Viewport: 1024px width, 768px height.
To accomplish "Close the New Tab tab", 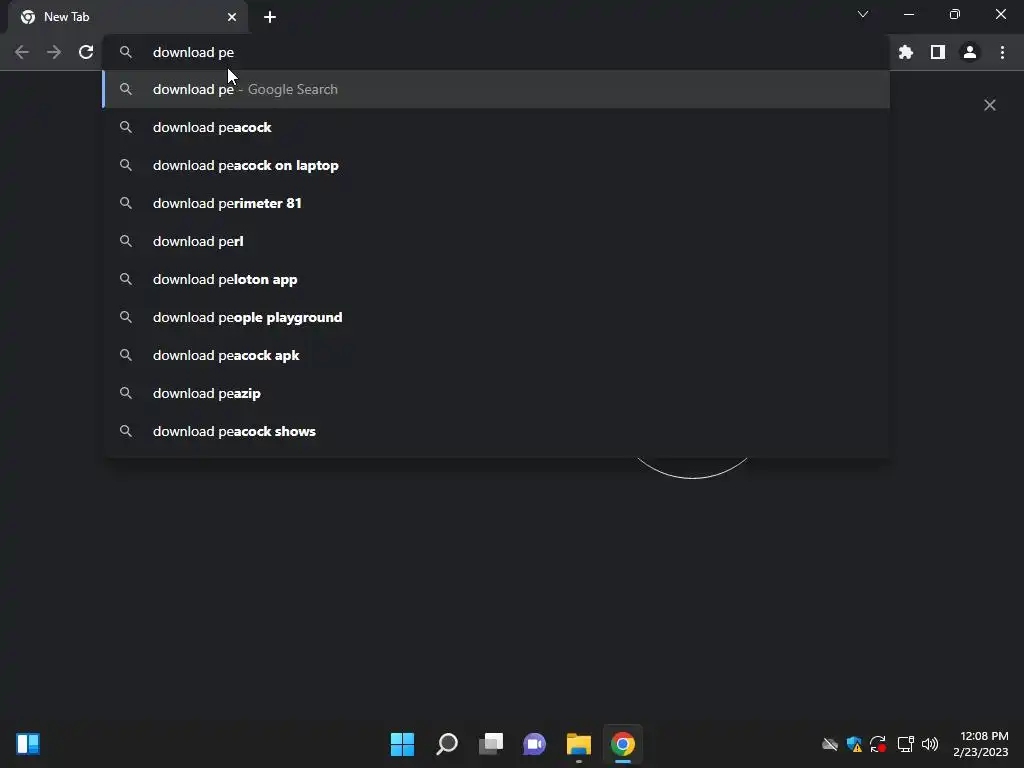I will pyautogui.click(x=232, y=17).
